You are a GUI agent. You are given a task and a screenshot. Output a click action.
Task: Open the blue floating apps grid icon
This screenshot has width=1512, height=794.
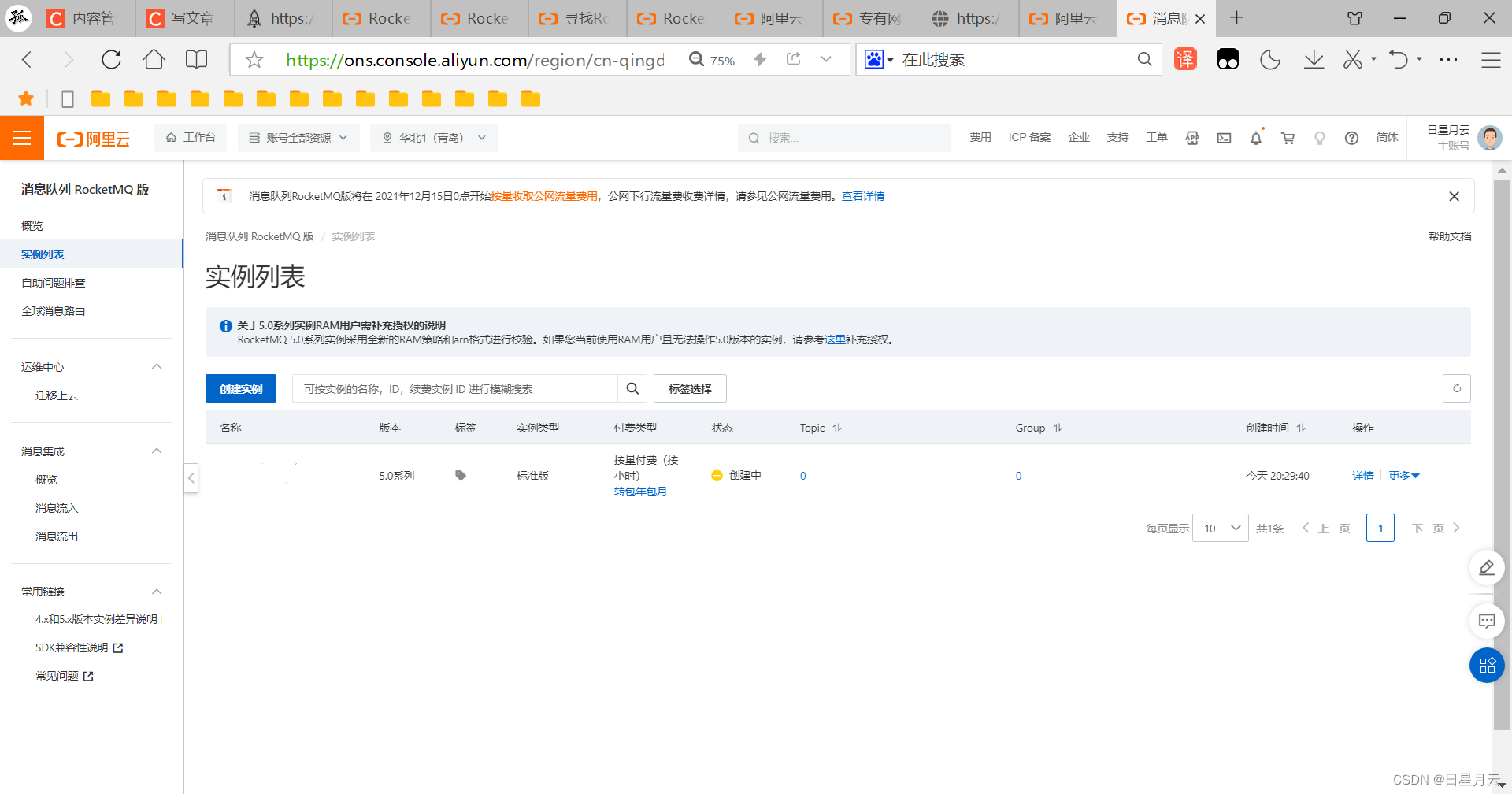click(1487, 666)
